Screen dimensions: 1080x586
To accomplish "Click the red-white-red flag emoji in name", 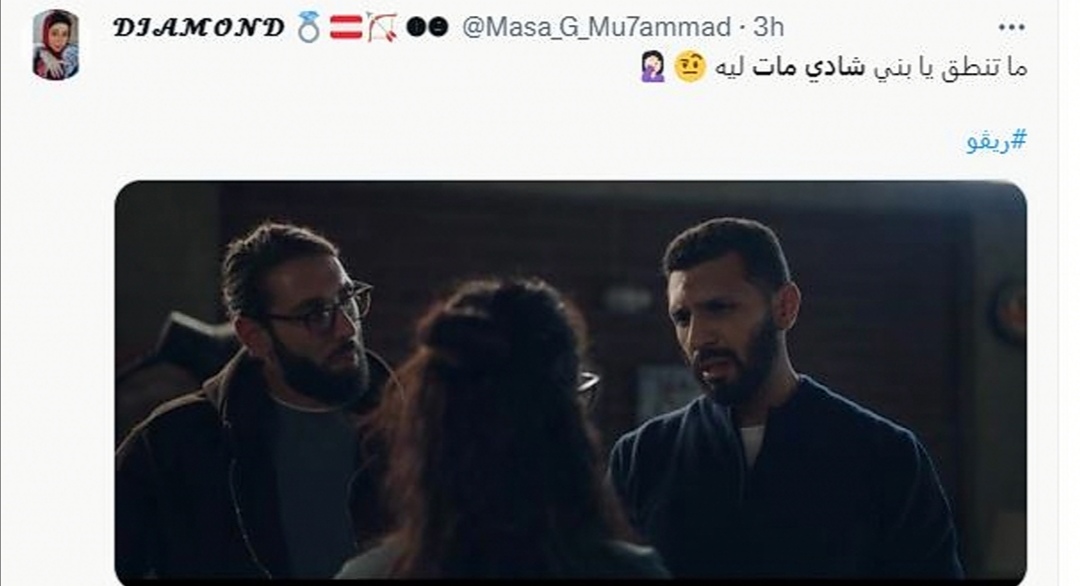I will [x=346, y=28].
